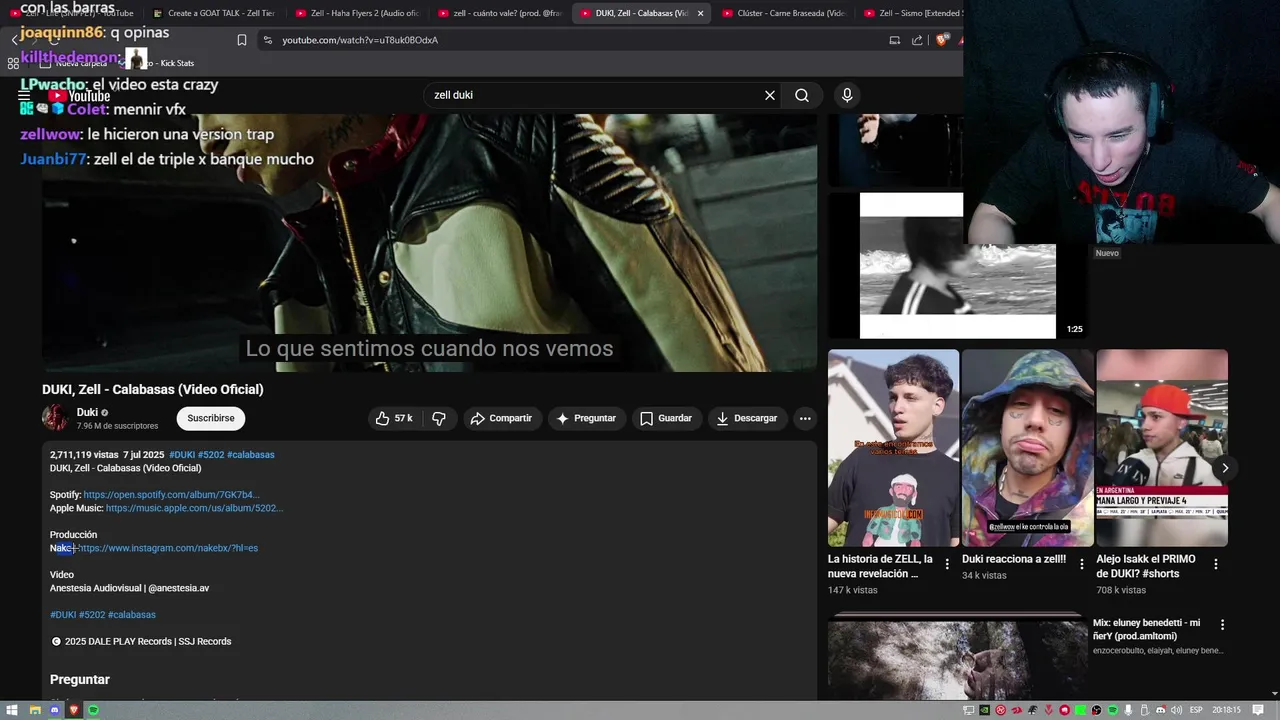Viewport: 1280px width, 720px height.
Task: Switch to Create a GOAT TALK tab
Action: pos(213,13)
